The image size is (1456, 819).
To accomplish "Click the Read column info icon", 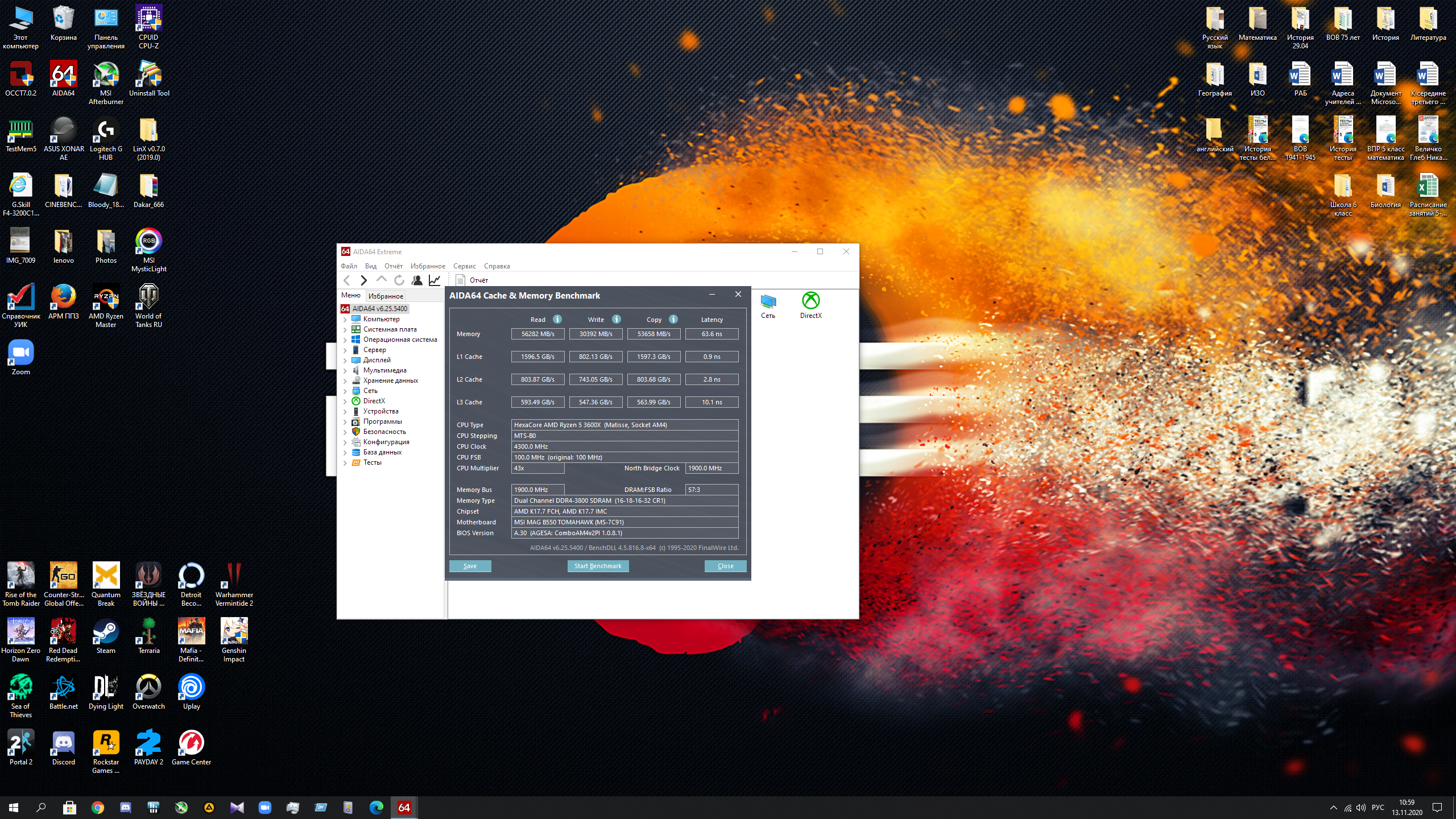I will point(557,319).
